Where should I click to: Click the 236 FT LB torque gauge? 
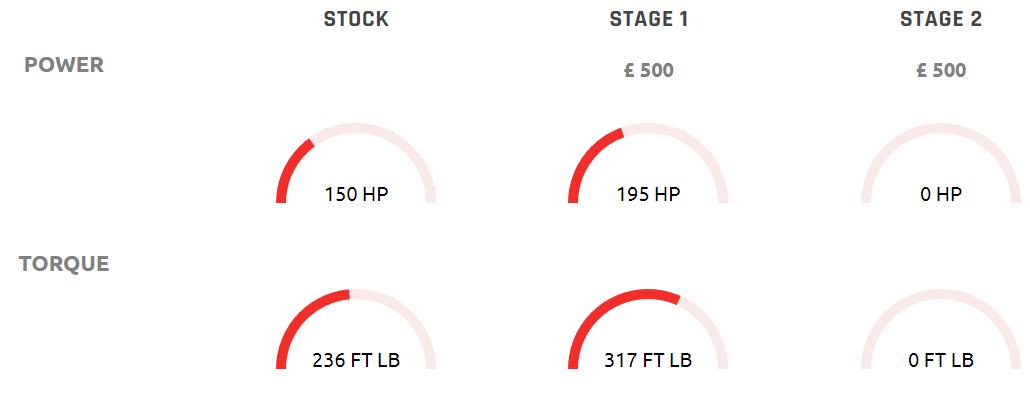tap(356, 328)
